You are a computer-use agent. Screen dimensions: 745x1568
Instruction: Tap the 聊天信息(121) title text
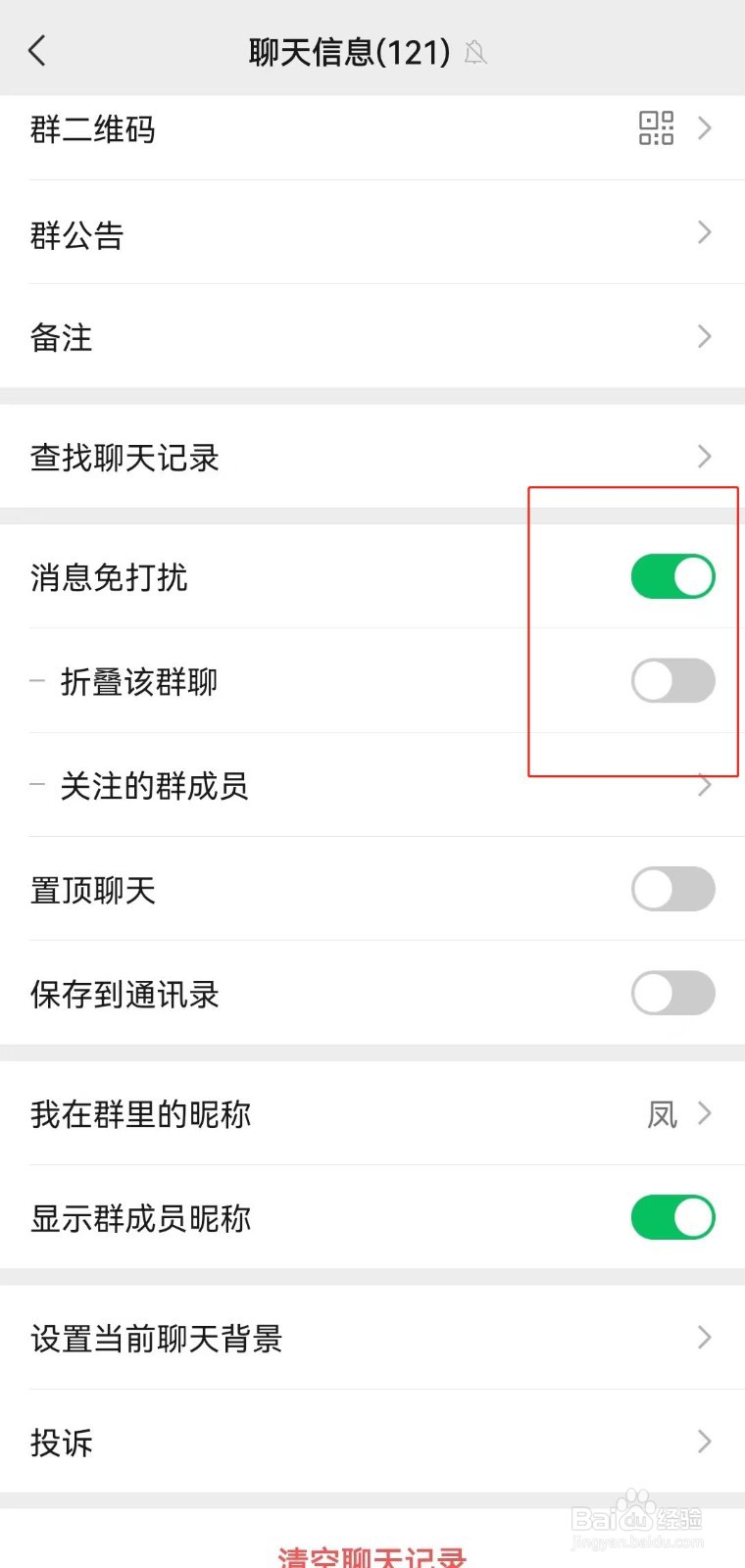349,52
